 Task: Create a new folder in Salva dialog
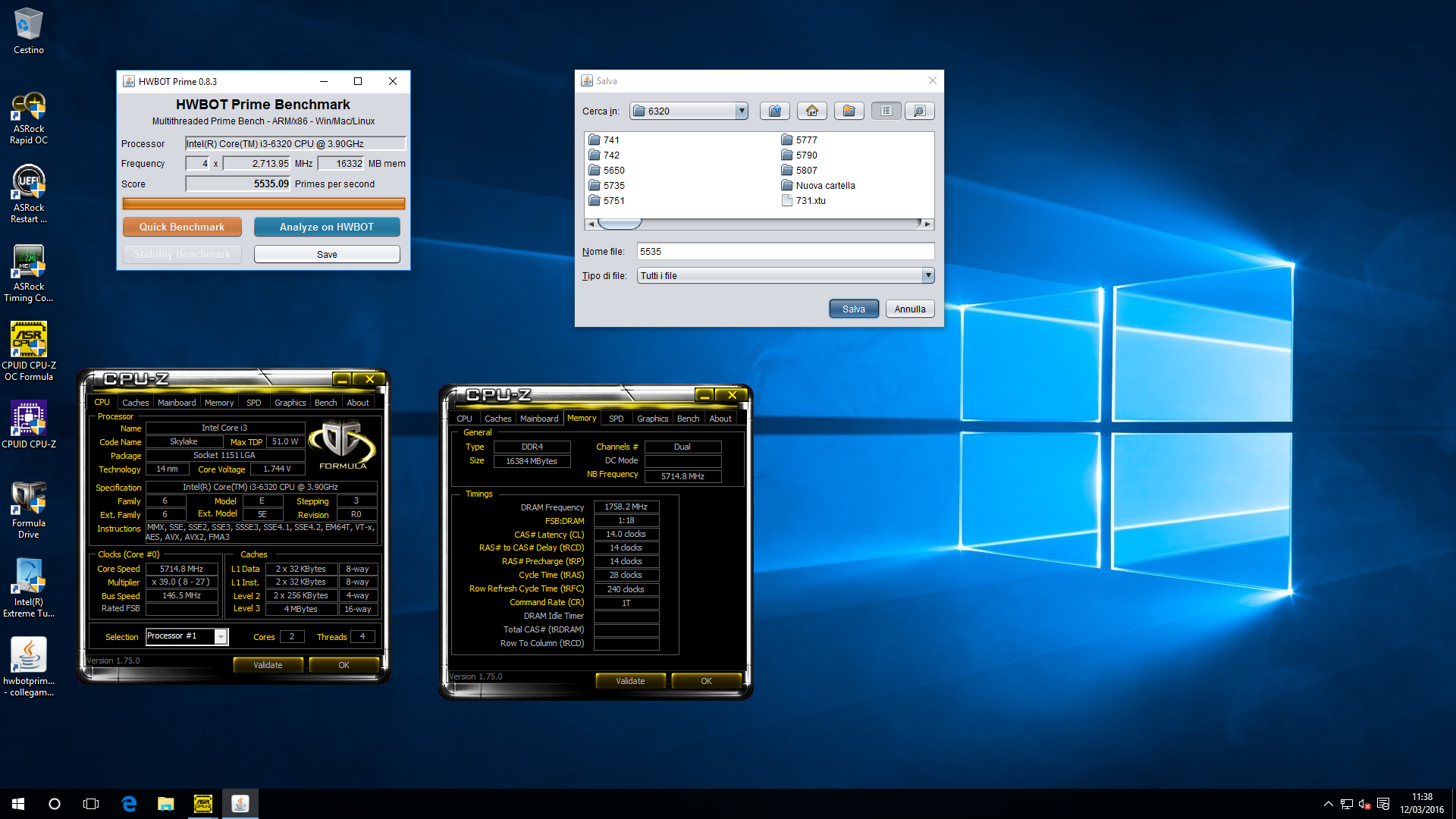(x=849, y=111)
